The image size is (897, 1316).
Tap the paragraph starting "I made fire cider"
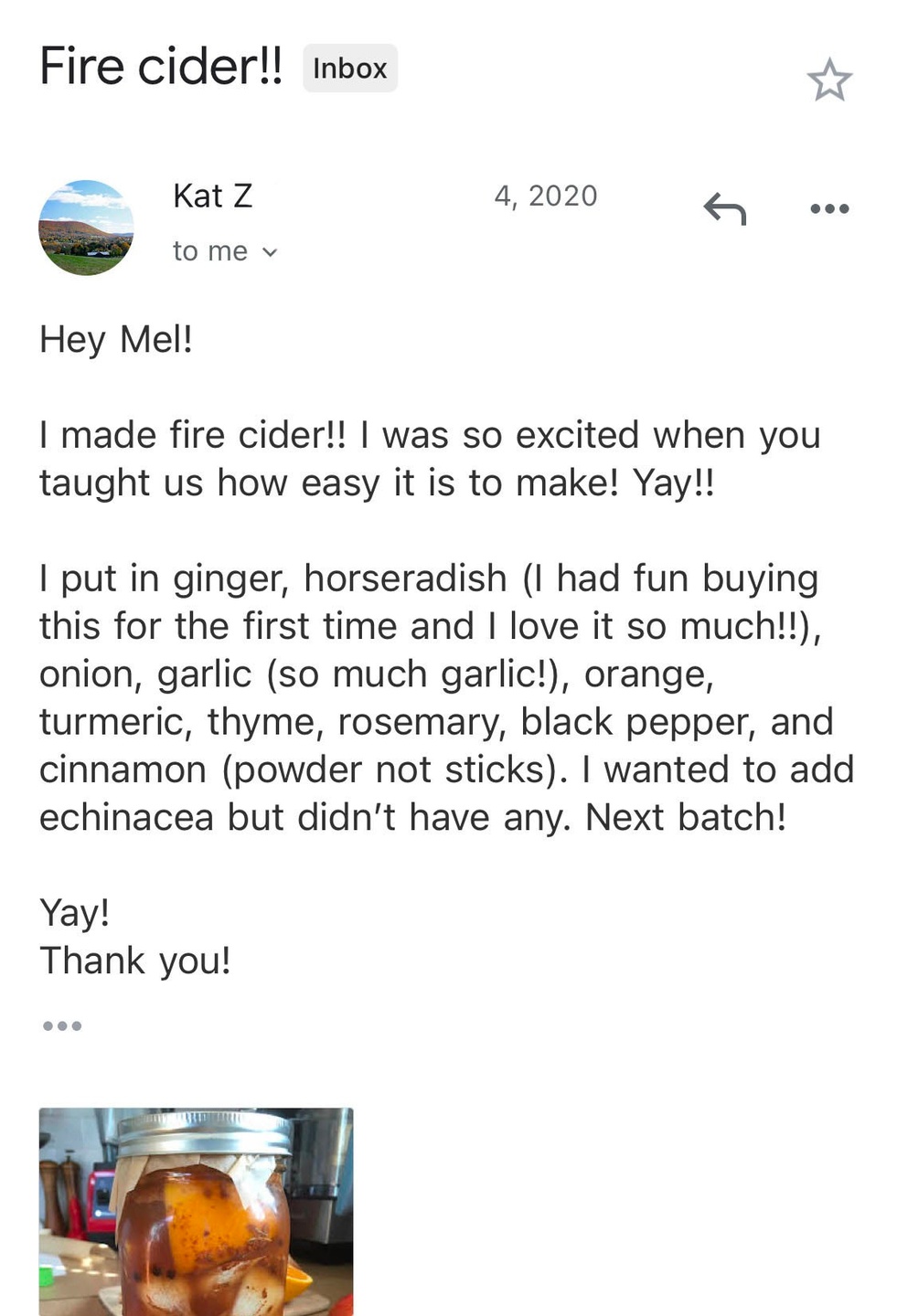click(x=430, y=459)
